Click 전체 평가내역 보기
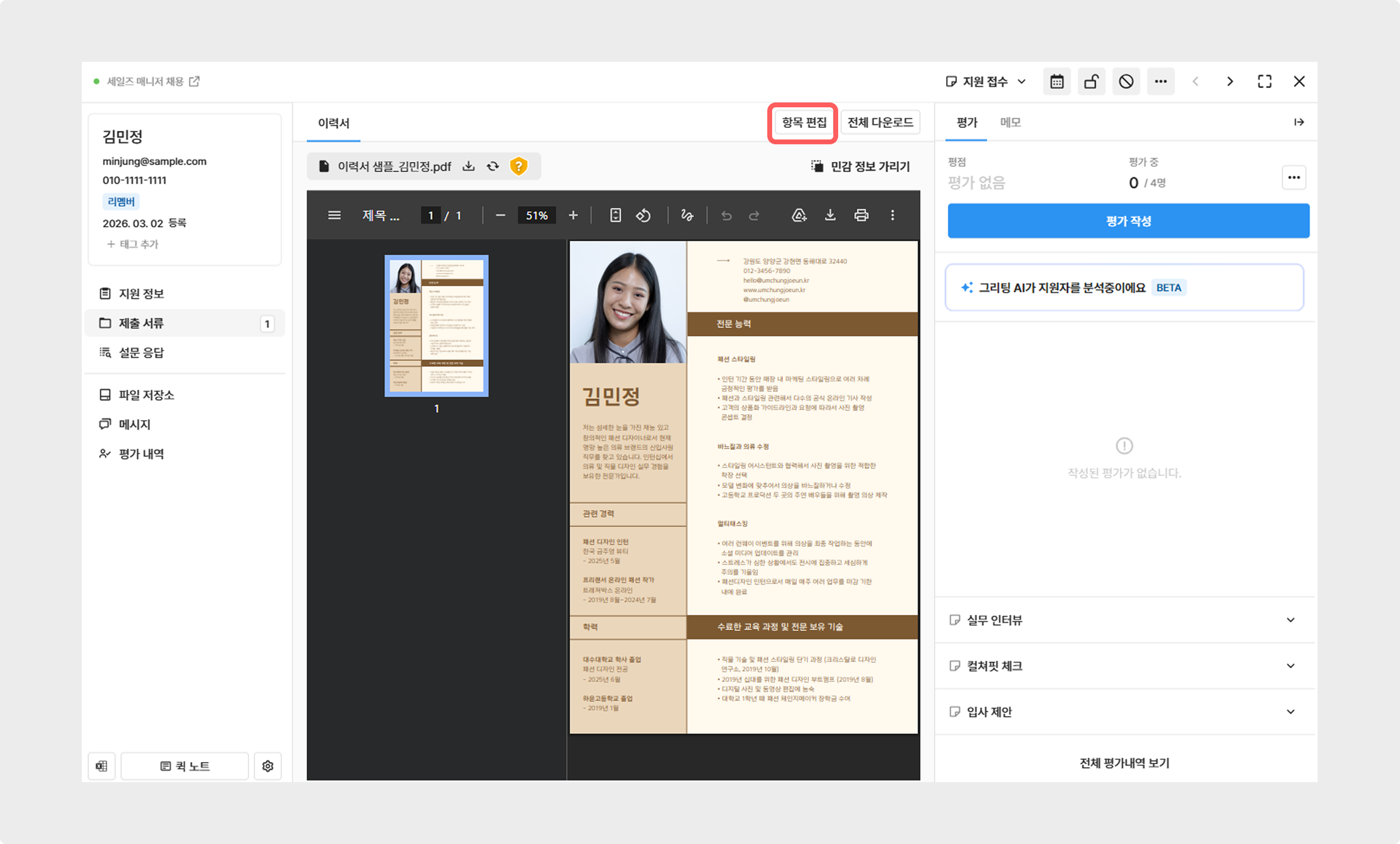 (1125, 763)
